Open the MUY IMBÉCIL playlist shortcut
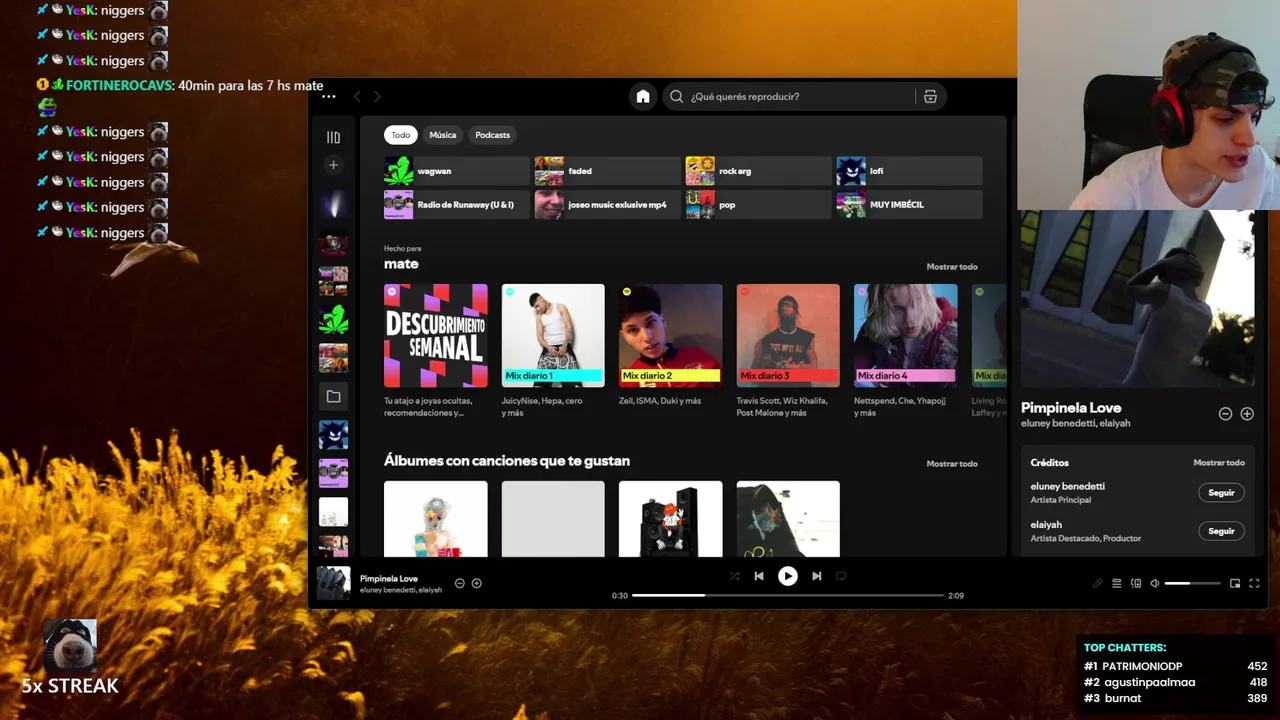This screenshot has width=1280, height=720. (910, 204)
